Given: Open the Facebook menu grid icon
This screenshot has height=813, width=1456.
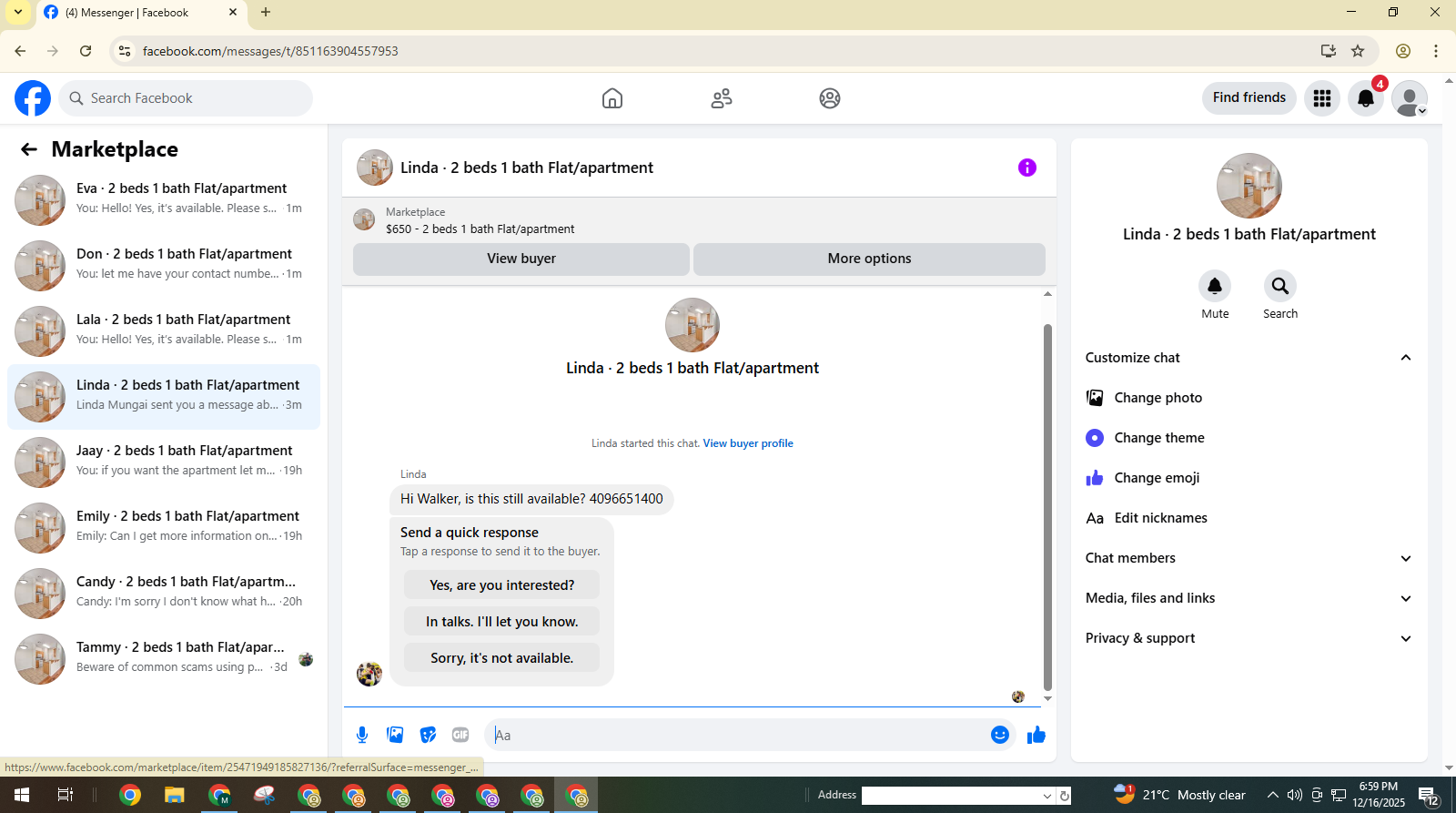Looking at the screenshot, I should click(1322, 98).
